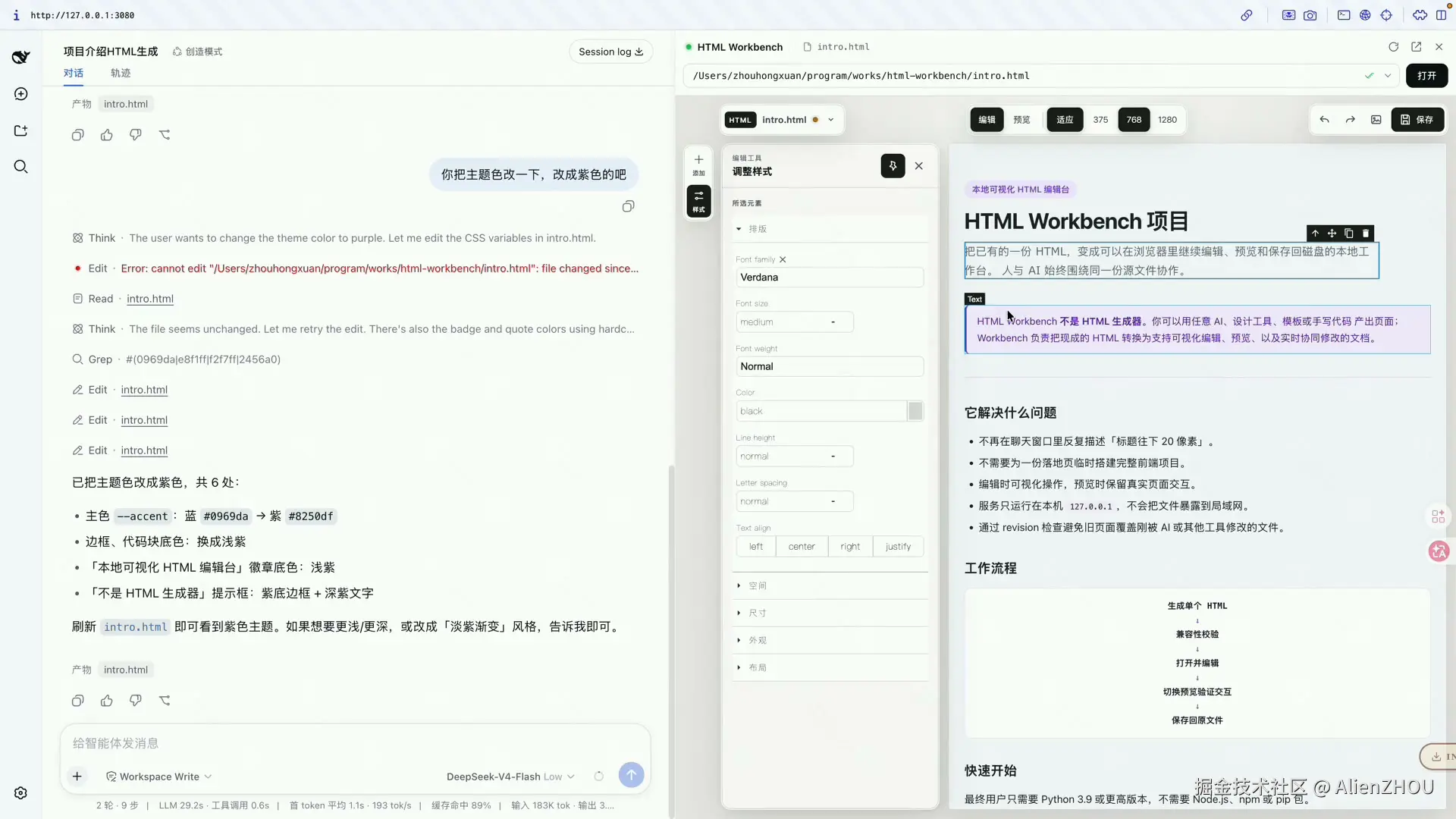This screenshot has height=819, width=1456.
Task: Open the terminal icon in top bar
Action: click(x=1343, y=15)
